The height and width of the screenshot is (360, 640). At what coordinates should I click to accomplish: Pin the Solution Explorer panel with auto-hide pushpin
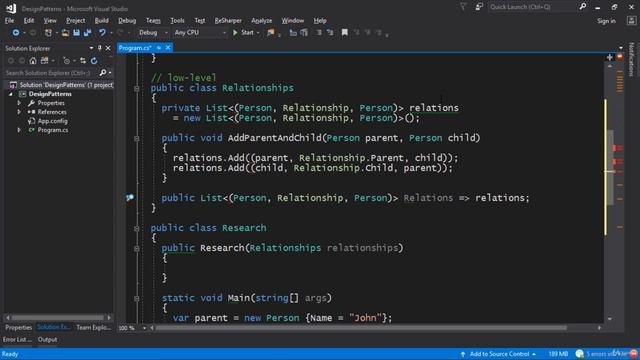[100, 48]
